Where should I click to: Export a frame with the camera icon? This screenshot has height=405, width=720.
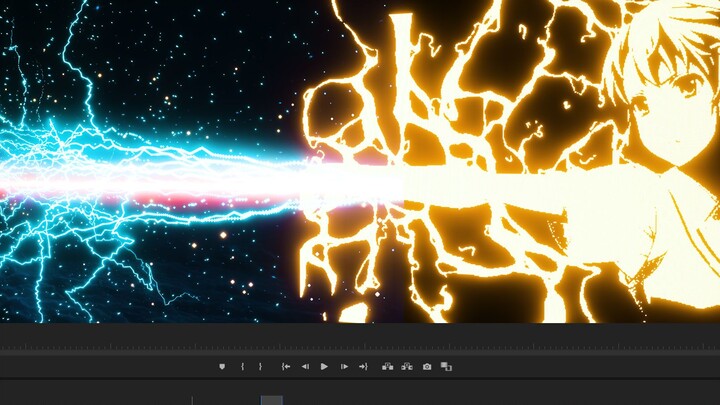(427, 366)
